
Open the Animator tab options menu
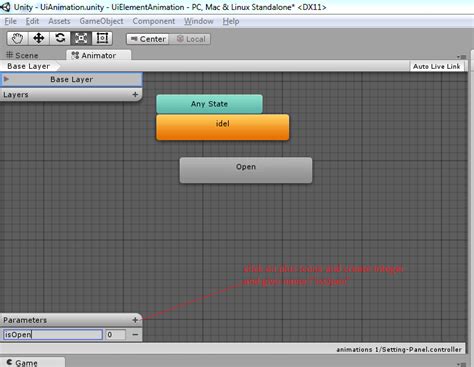462,57
